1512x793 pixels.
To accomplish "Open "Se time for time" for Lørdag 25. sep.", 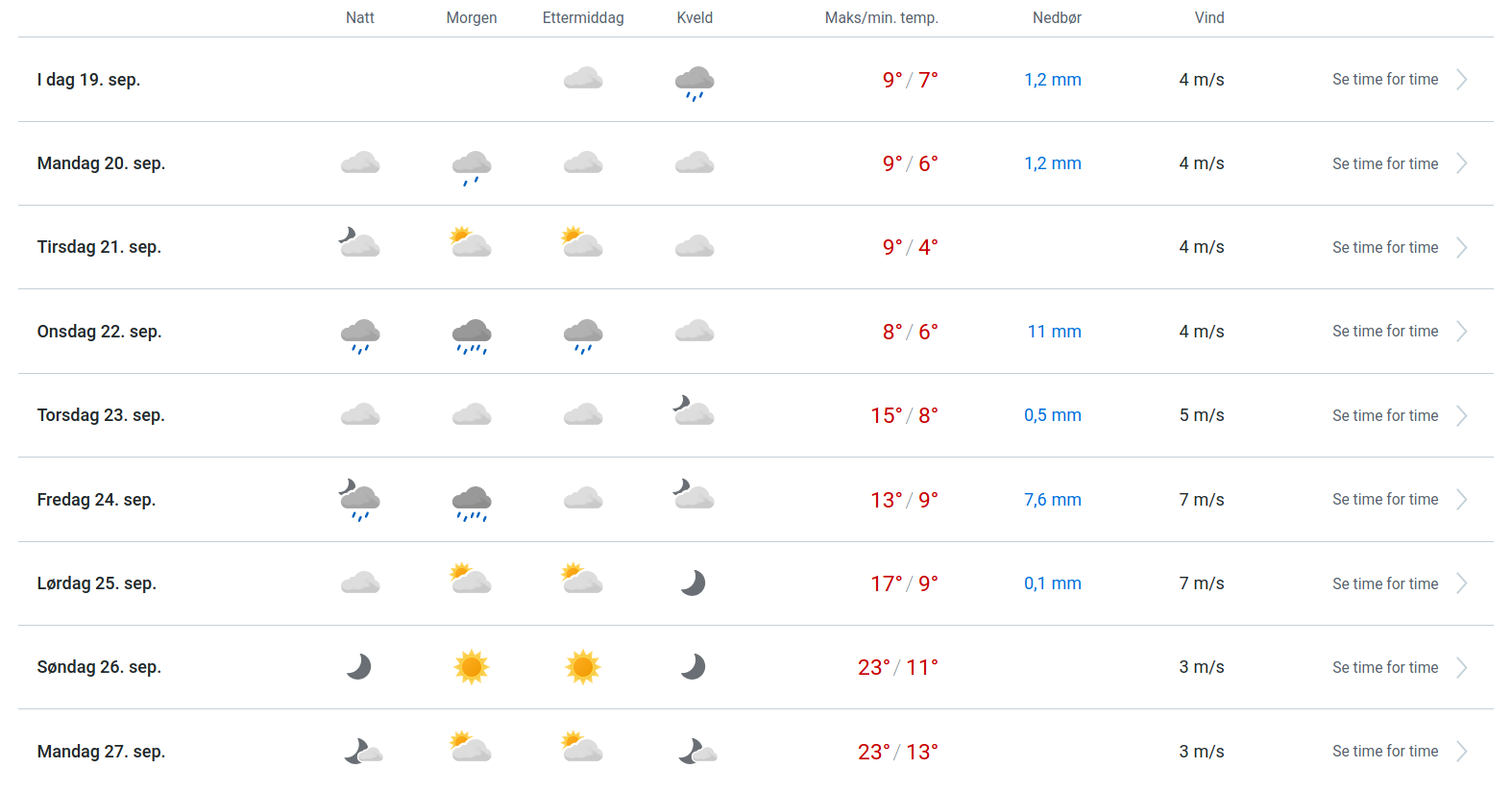I will 1384,584.
